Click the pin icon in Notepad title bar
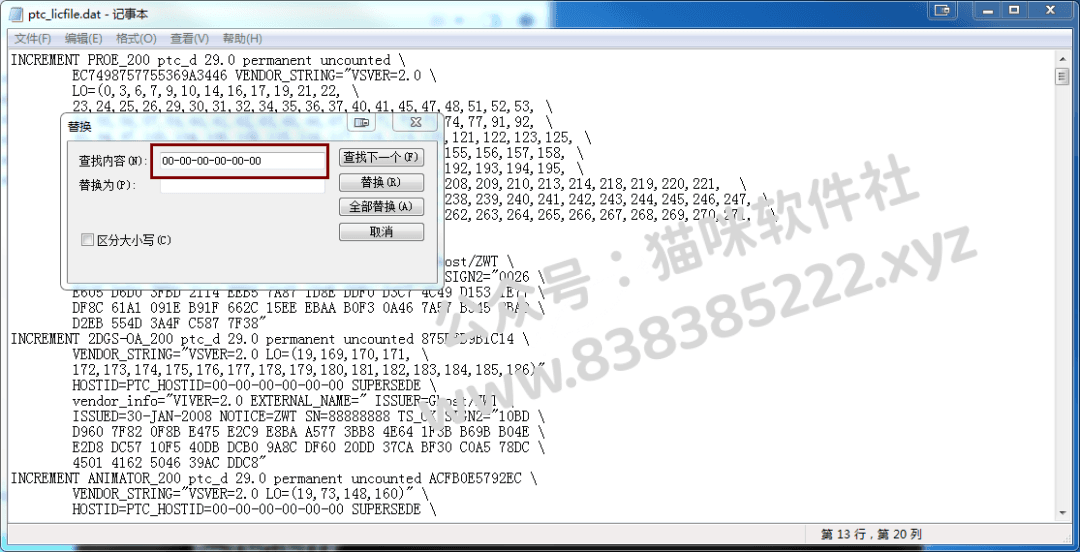The width and height of the screenshot is (1080, 552). coord(942,10)
